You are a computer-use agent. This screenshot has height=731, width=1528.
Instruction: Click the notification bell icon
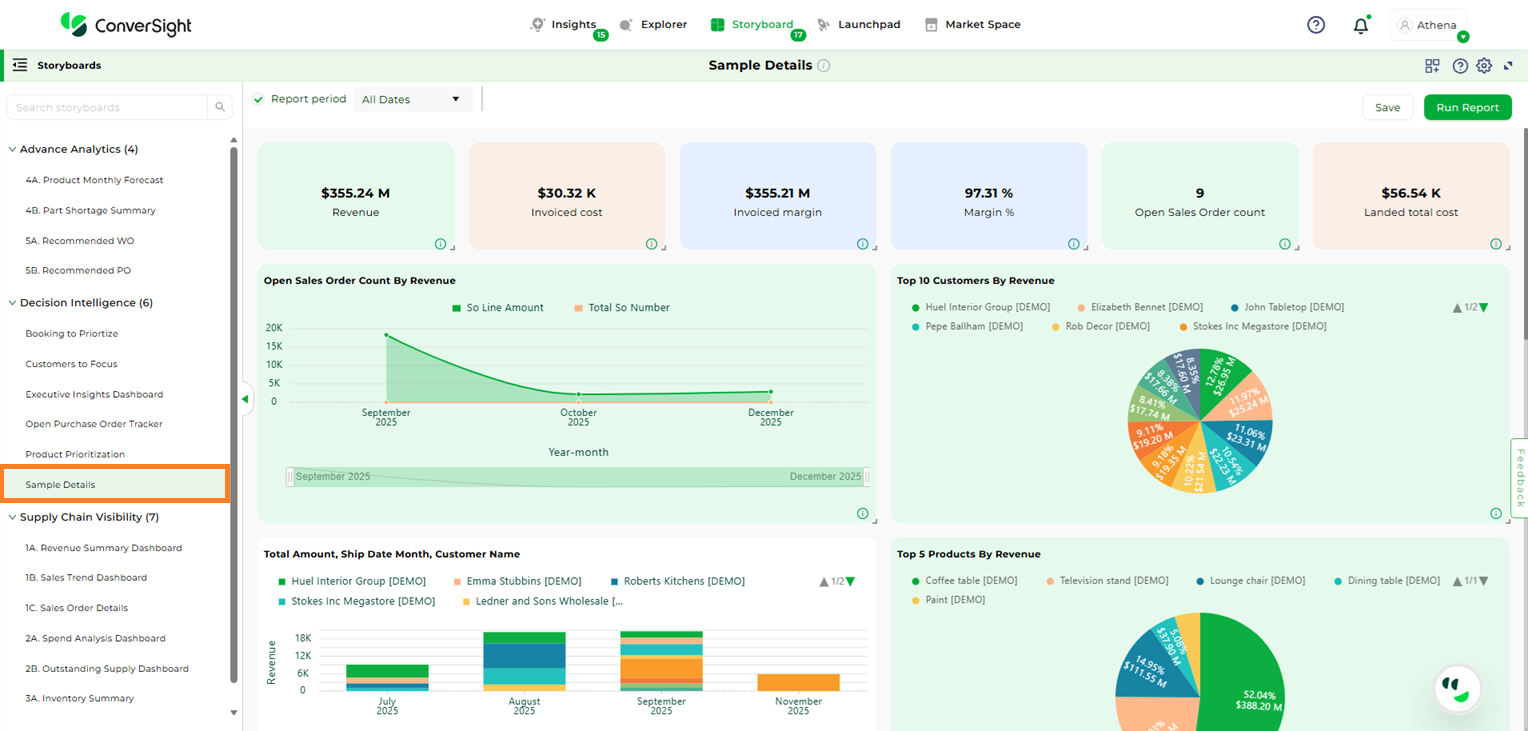click(x=1360, y=26)
